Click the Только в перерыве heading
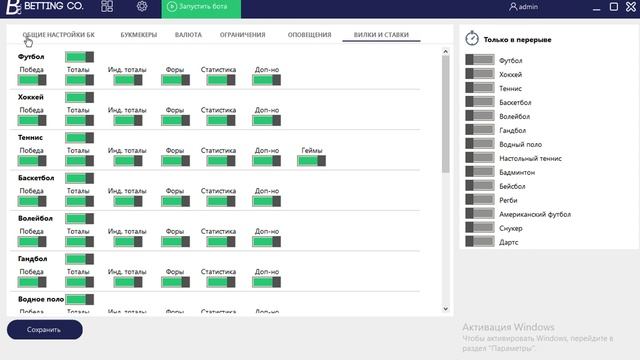Screen dimensions: 640x360 (517, 40)
